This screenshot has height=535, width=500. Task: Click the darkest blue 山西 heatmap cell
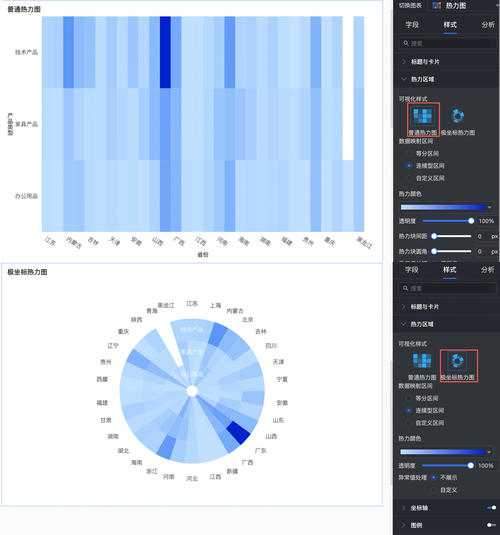165,52
